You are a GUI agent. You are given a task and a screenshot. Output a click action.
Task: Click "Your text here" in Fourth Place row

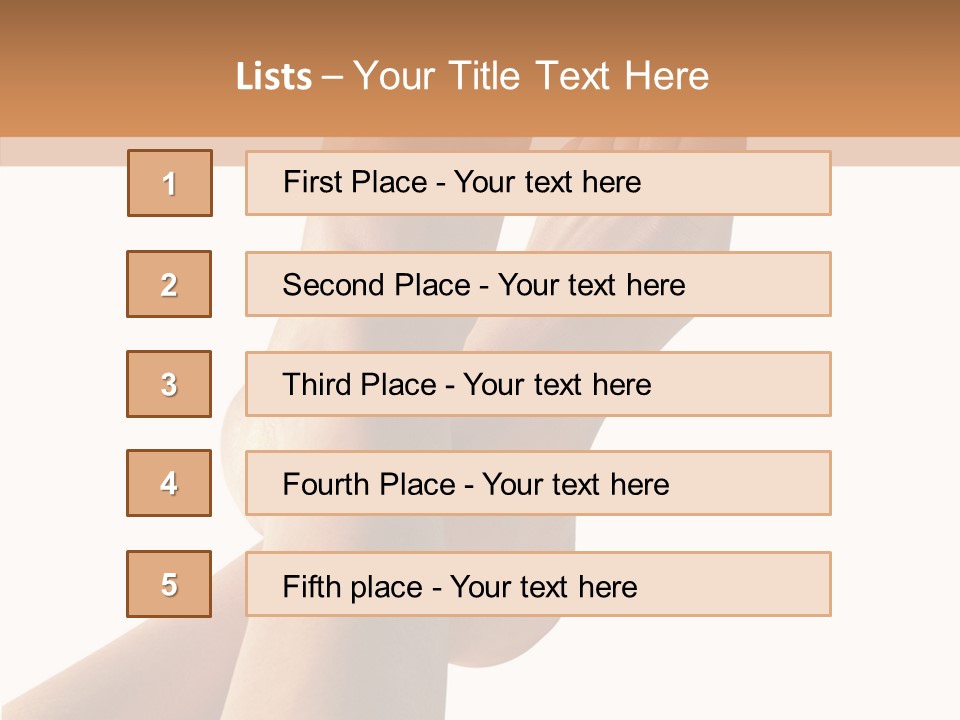tap(576, 485)
